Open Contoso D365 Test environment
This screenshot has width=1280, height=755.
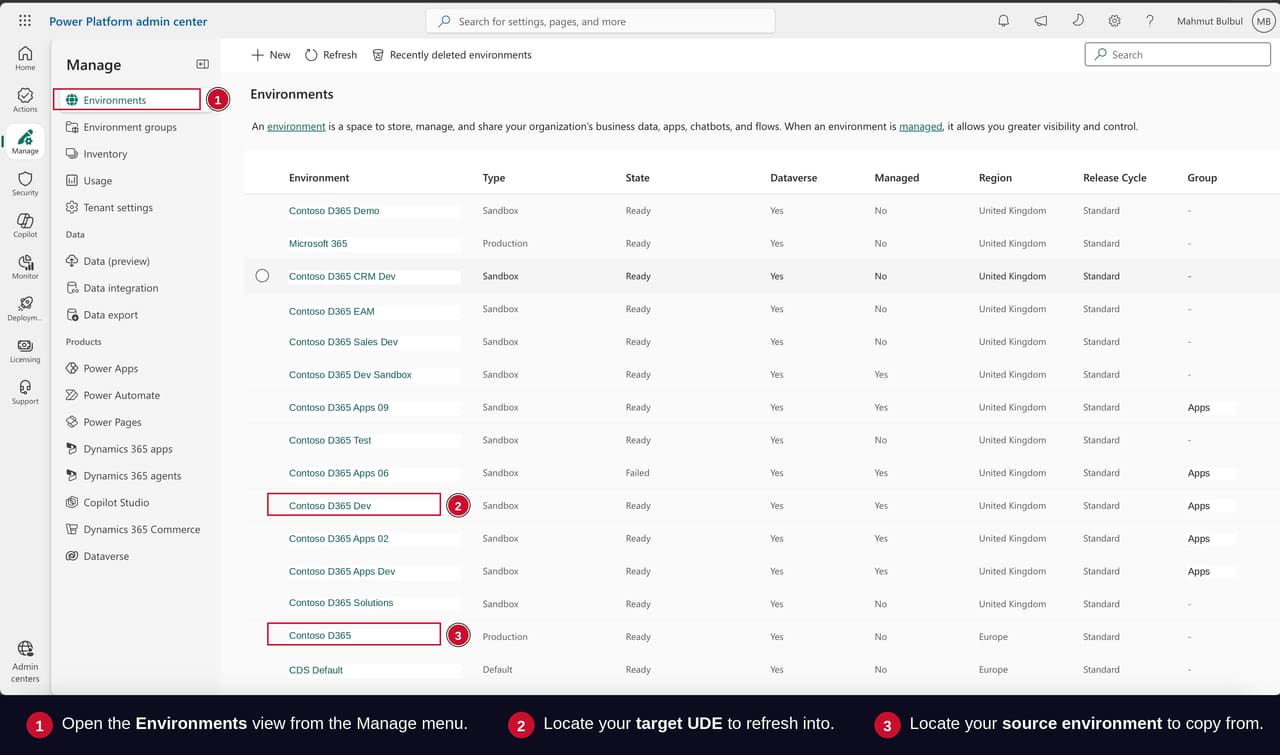[330, 440]
